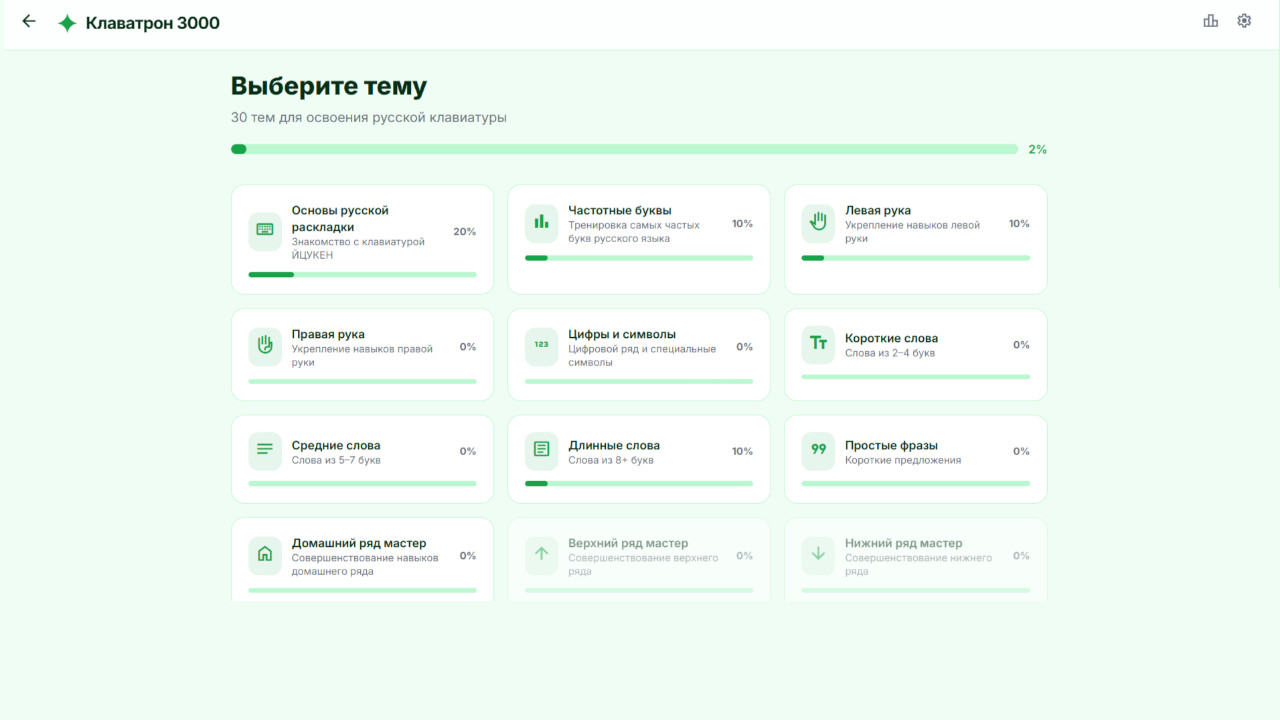Image resolution: width=1280 pixels, height=720 pixels.
Task: Click the right hand icon on Правая рука
Action: (264, 346)
